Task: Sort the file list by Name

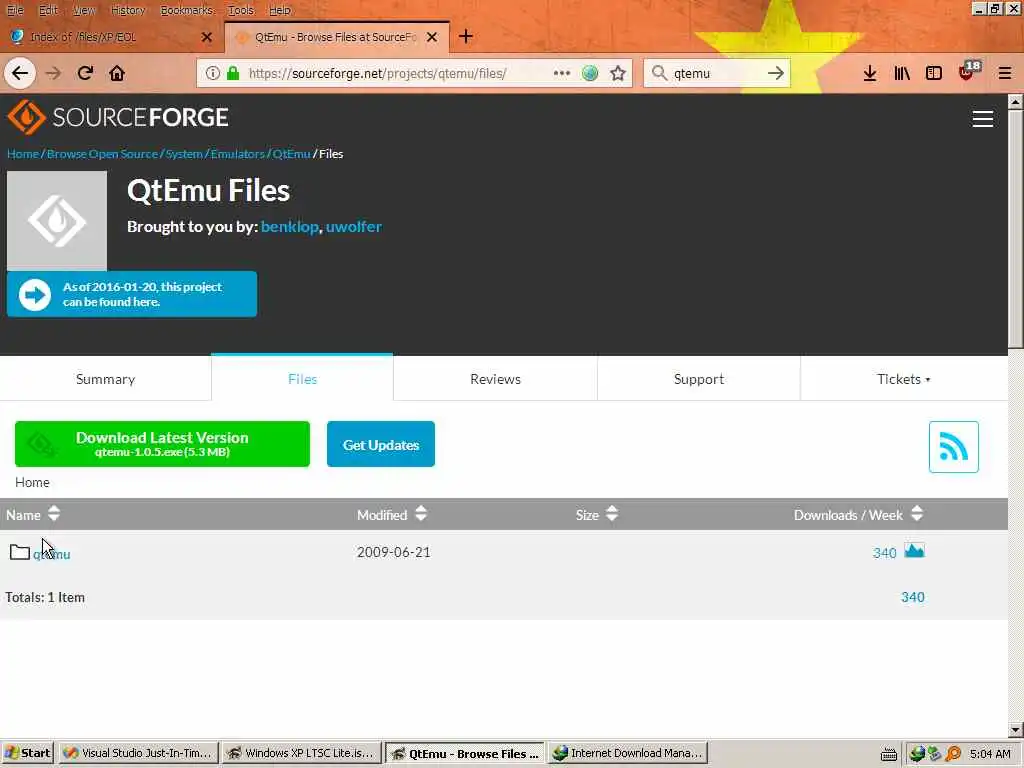Action: pos(33,515)
